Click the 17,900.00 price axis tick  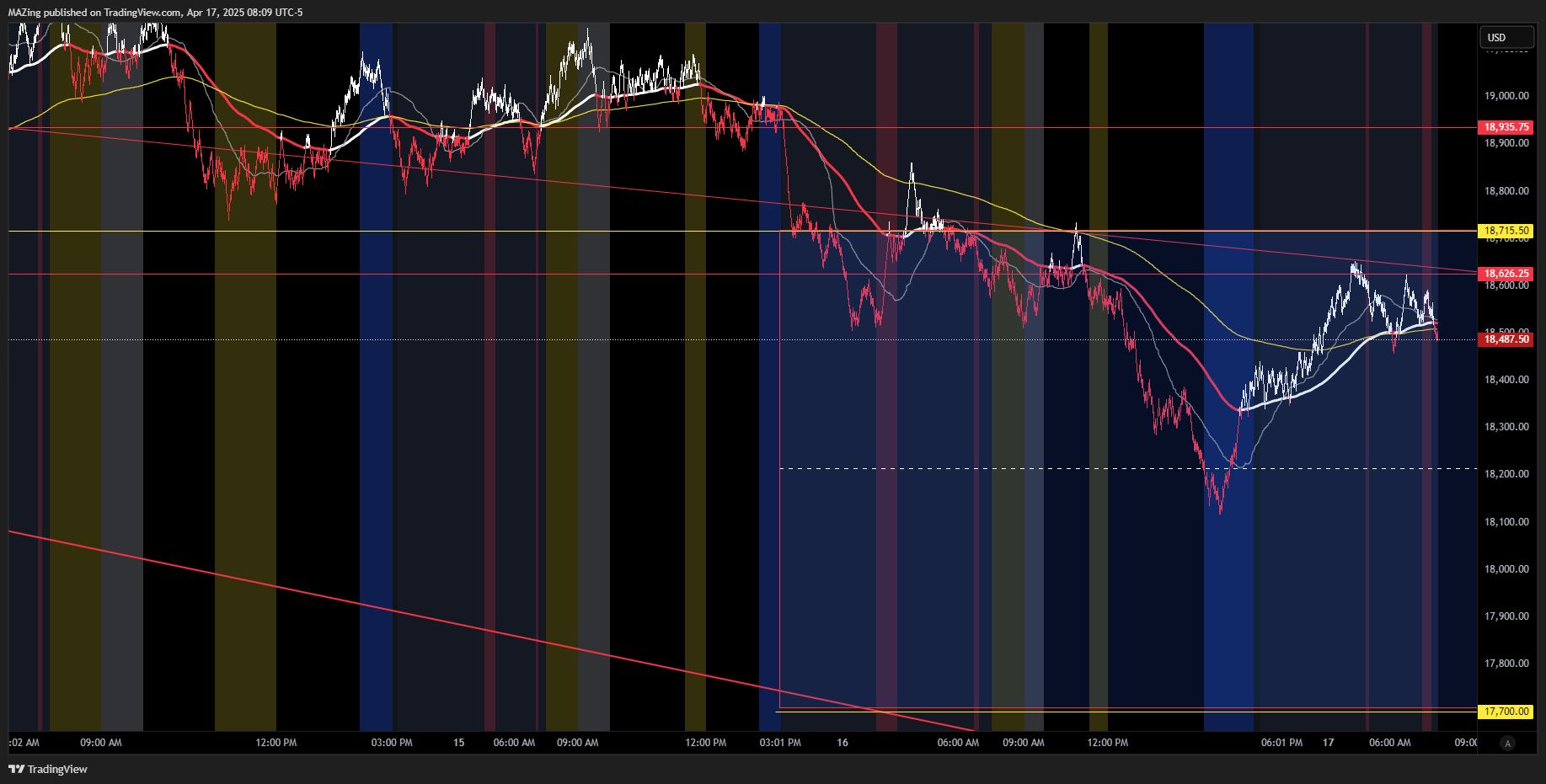coord(1506,616)
